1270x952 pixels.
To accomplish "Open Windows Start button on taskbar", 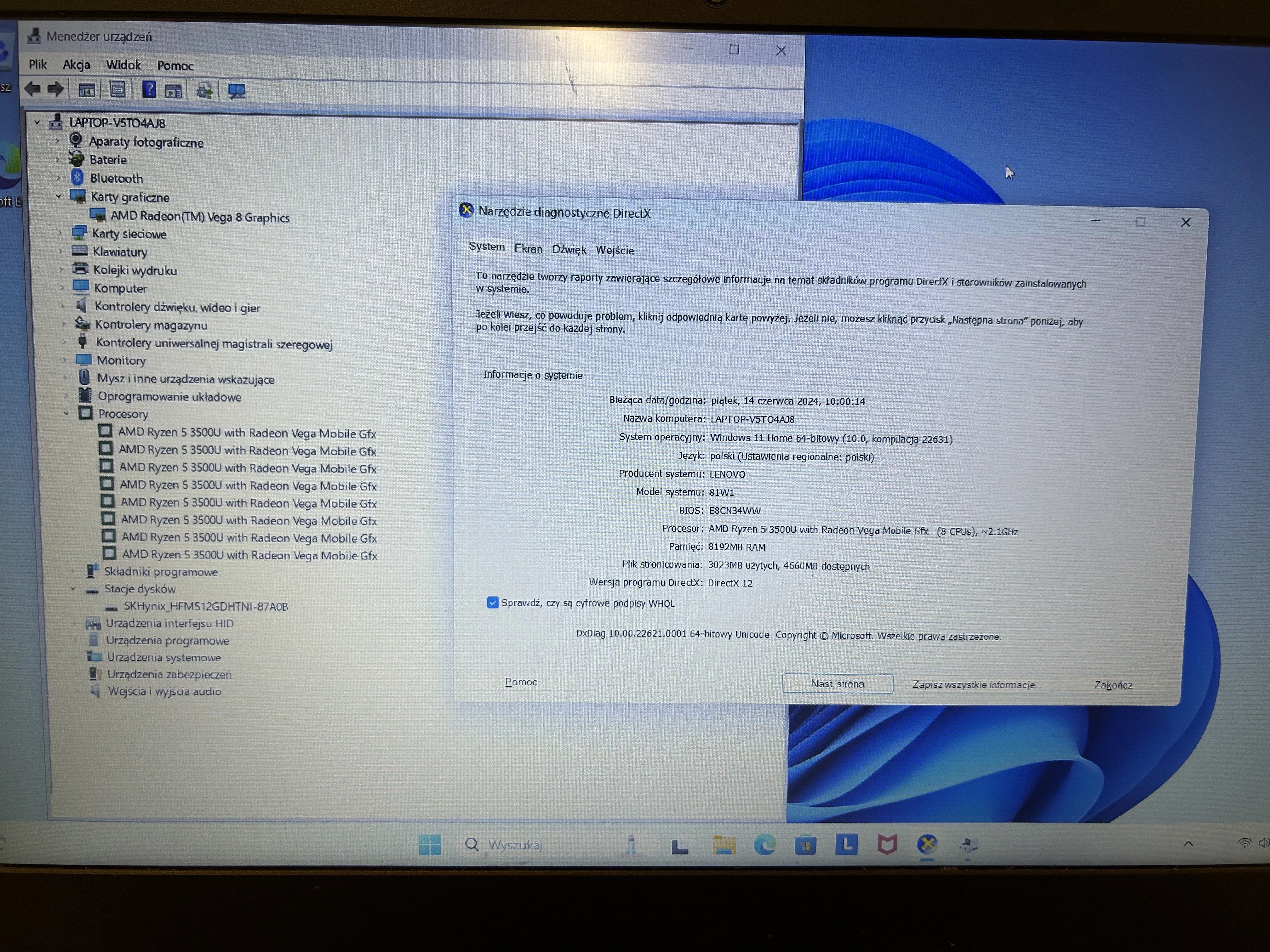I will [x=430, y=844].
